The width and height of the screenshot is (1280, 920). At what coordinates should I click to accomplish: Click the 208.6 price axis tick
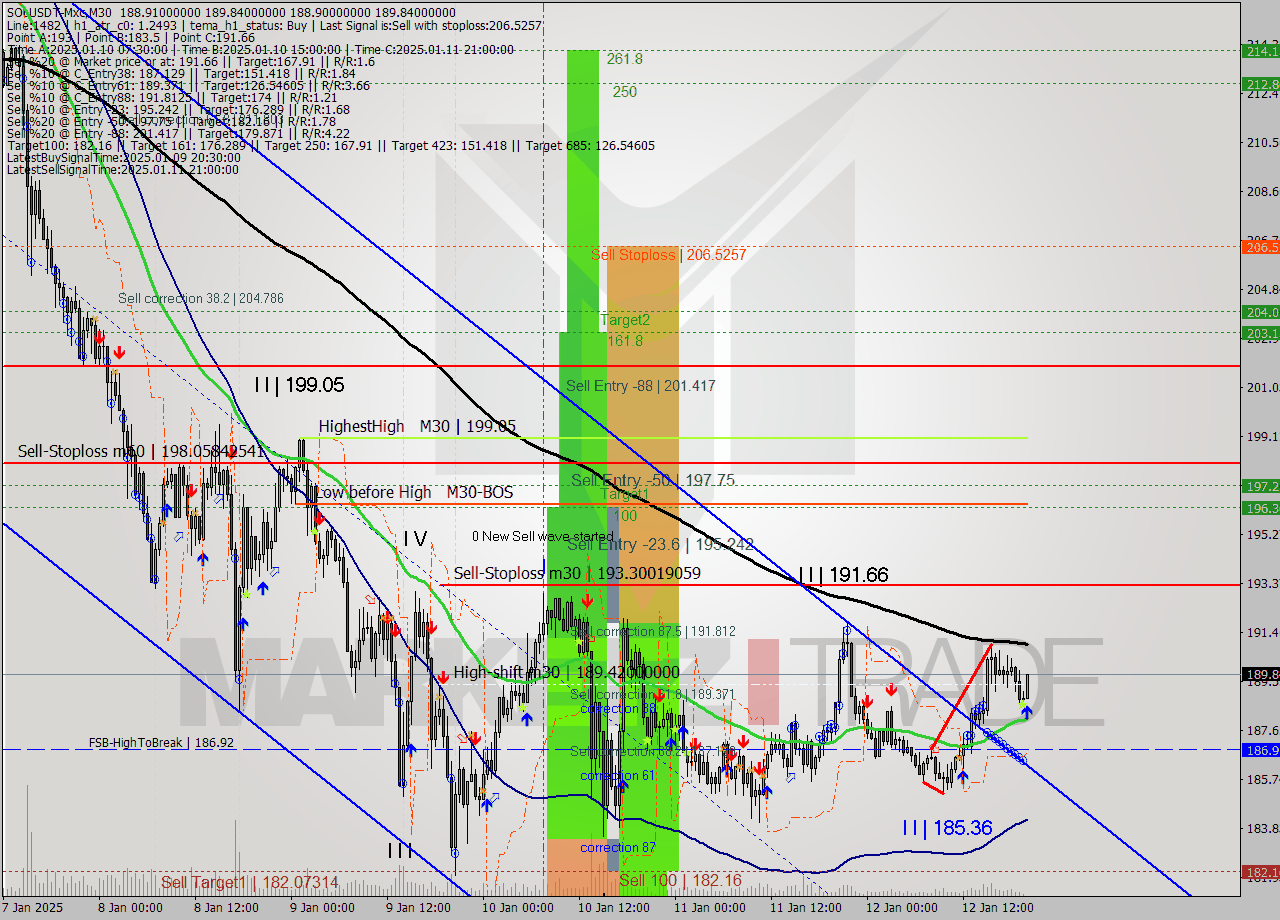pyautogui.click(x=1261, y=191)
